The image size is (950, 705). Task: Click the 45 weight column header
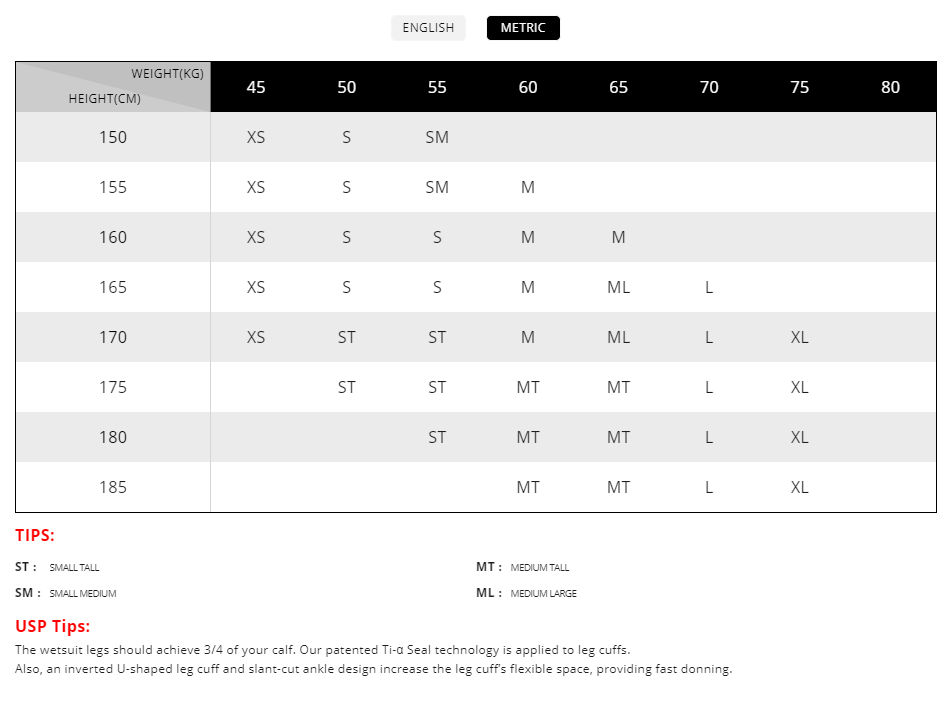(x=256, y=87)
